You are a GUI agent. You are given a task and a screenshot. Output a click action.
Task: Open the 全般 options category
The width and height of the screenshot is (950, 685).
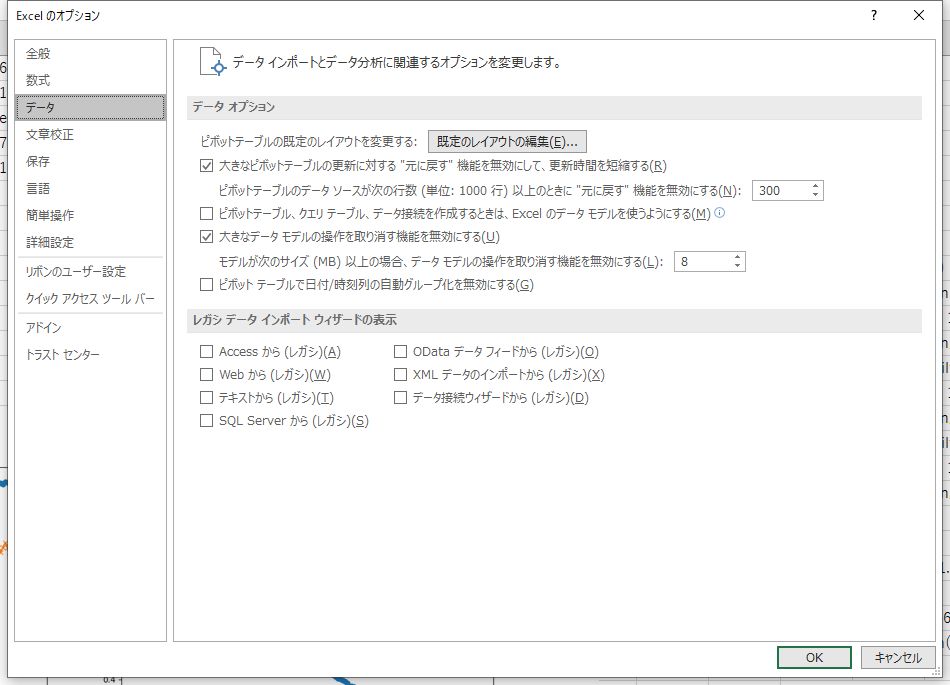[90, 53]
